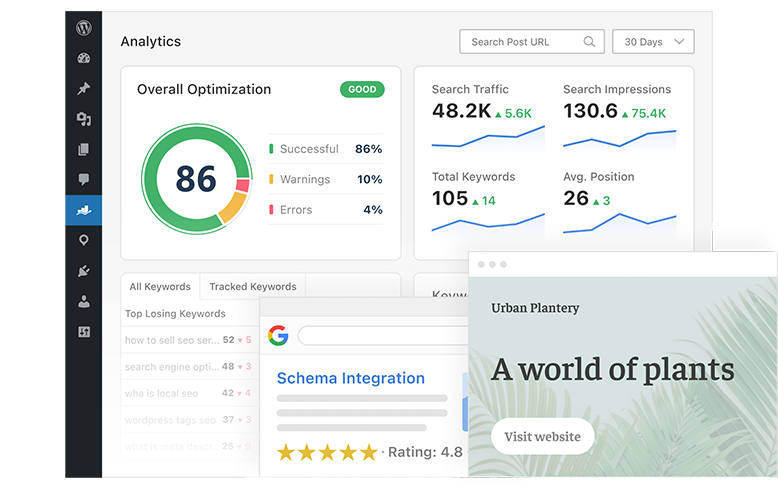
Task: Open the WordPress logo menu
Action: 83,28
